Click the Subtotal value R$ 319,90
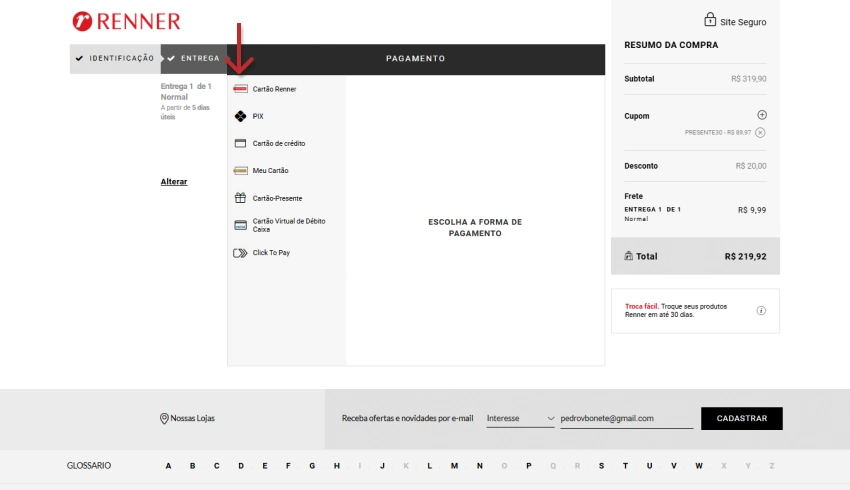This screenshot has height=490, width=850. click(x=749, y=79)
